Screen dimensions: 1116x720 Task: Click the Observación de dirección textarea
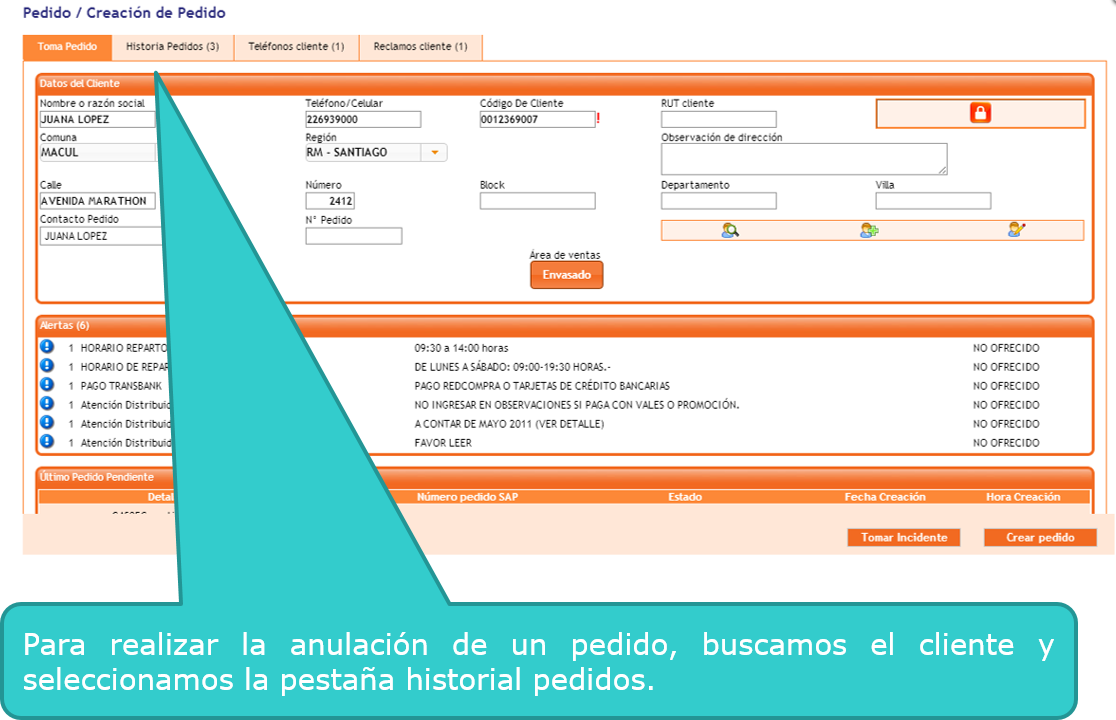[x=804, y=159]
